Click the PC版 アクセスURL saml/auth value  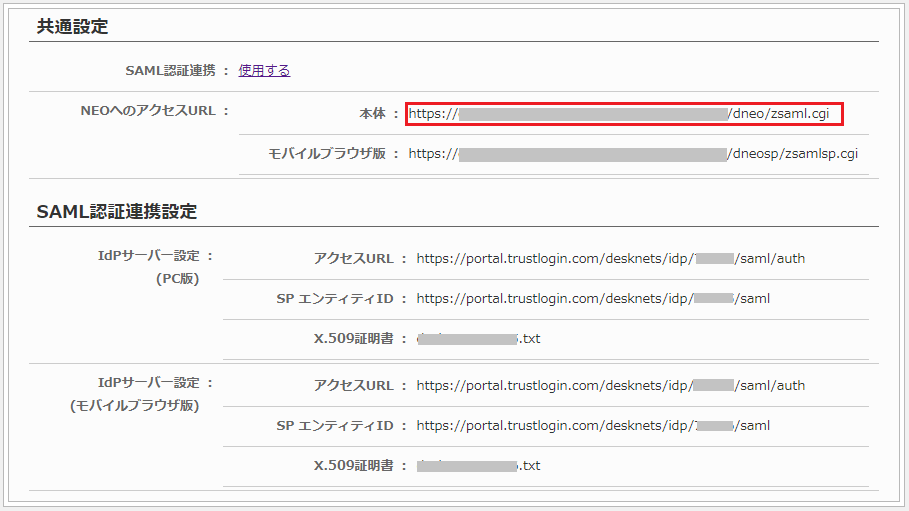[610, 259]
